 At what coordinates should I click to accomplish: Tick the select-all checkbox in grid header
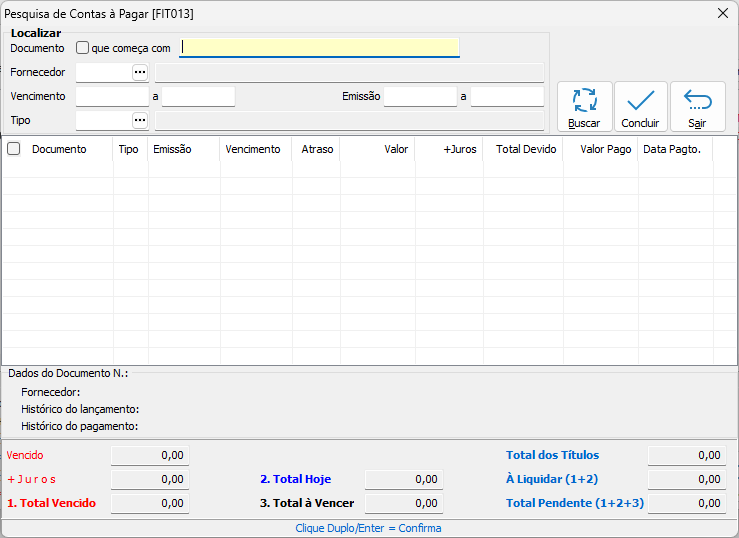click(x=14, y=149)
